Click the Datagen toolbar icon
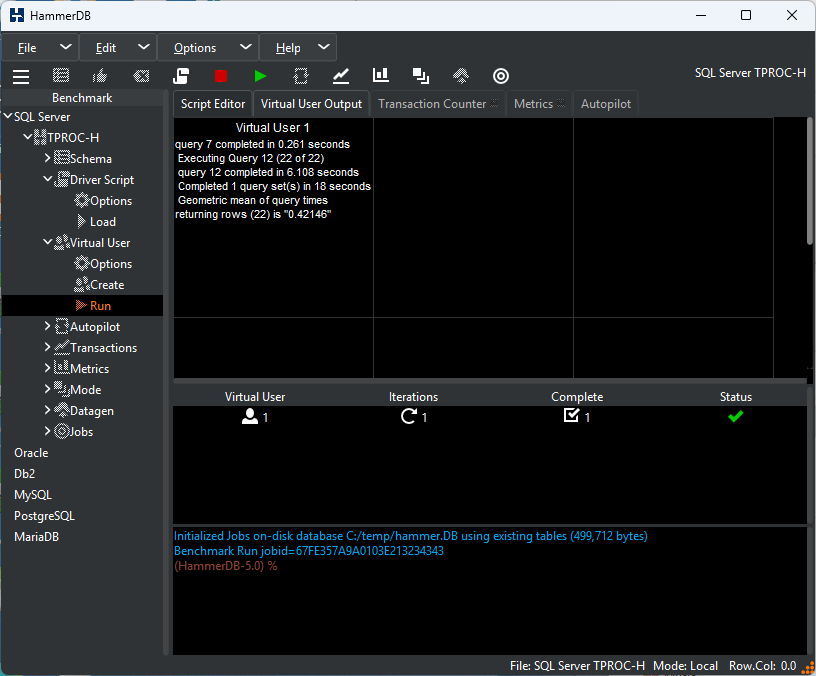Screen dimensions: 816x676 [461, 76]
